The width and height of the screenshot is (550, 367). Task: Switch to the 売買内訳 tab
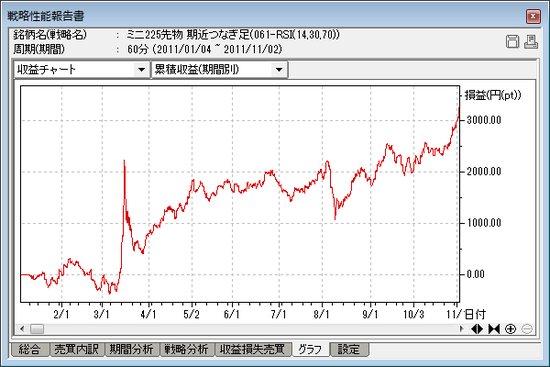pos(76,349)
